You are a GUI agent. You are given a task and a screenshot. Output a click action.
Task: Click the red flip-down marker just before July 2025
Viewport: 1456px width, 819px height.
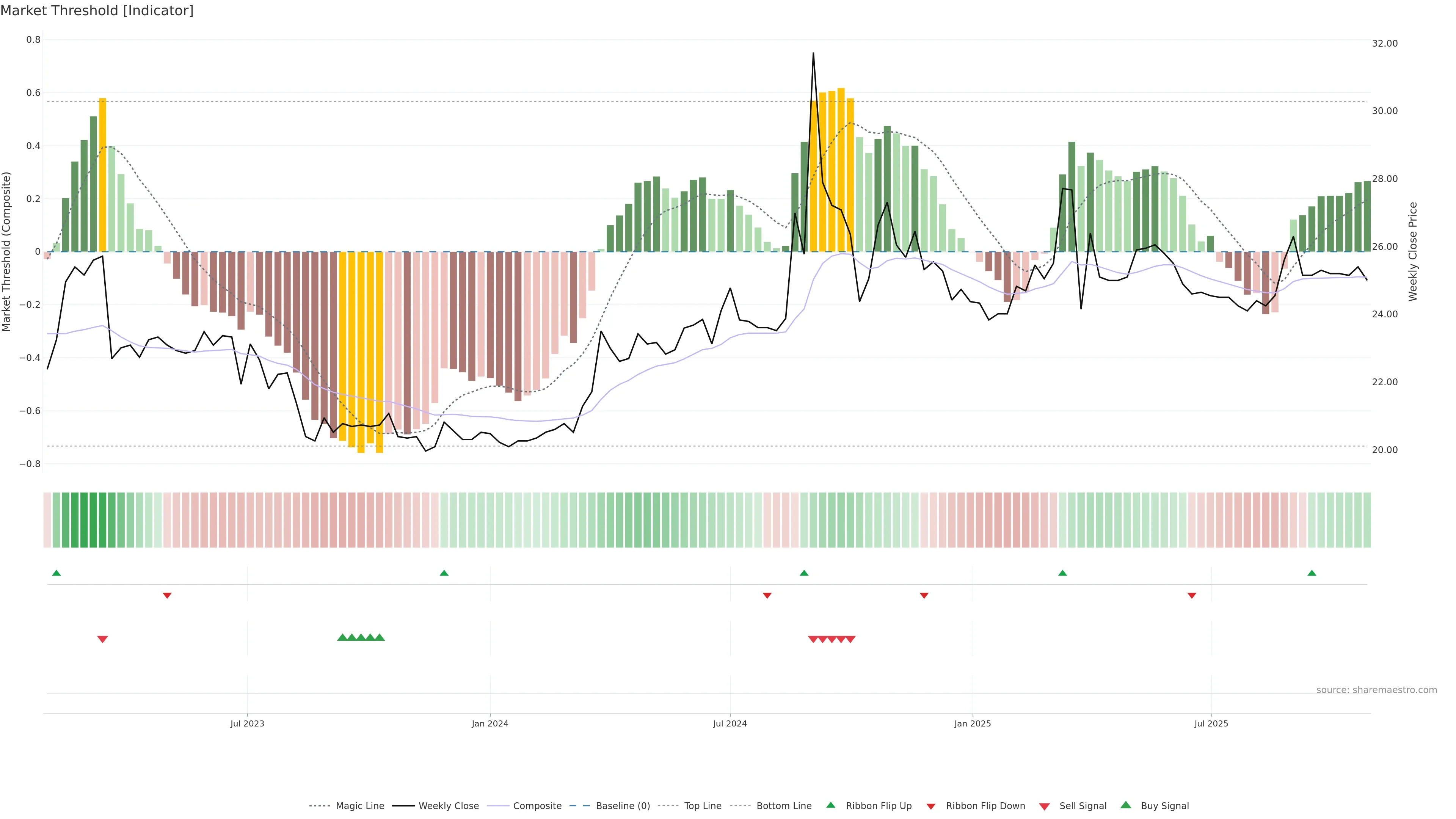[1191, 596]
